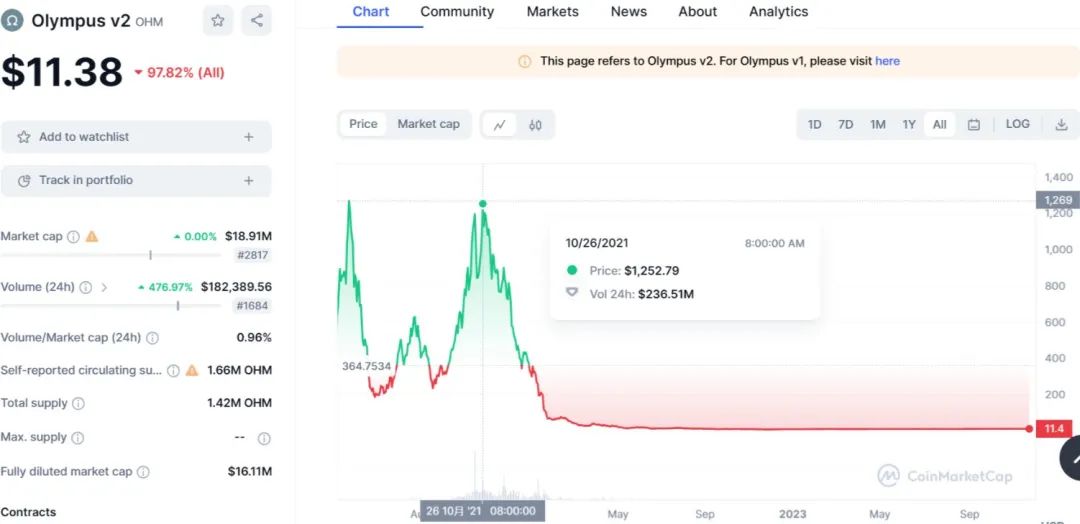Switch to the line chart view icon
Viewport: 1080px width, 524px height.
pos(499,125)
